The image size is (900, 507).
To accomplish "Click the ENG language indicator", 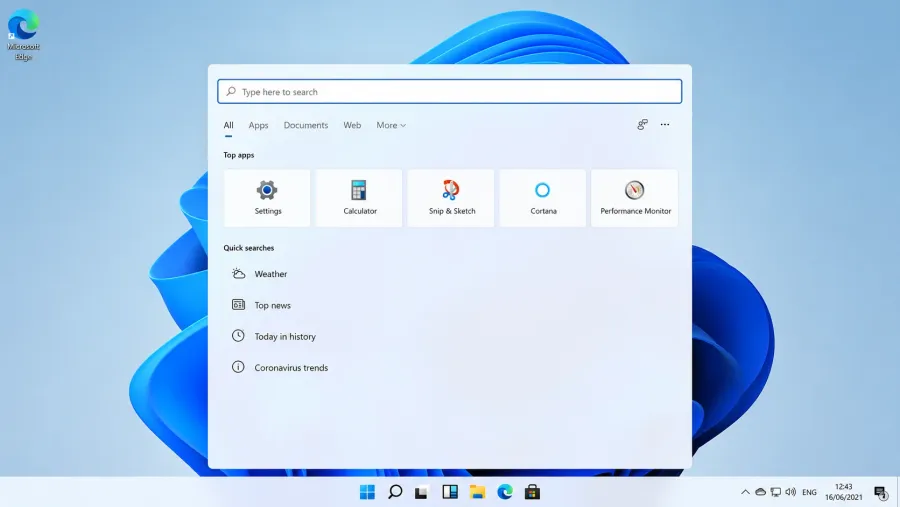I will [809, 492].
